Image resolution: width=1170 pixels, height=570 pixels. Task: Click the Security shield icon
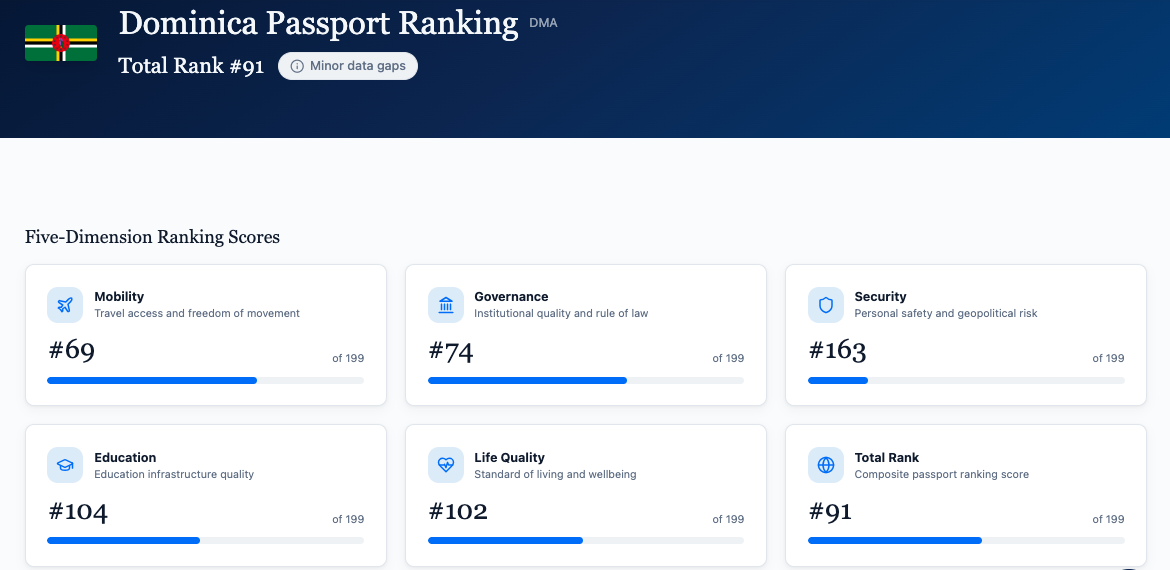(x=826, y=305)
